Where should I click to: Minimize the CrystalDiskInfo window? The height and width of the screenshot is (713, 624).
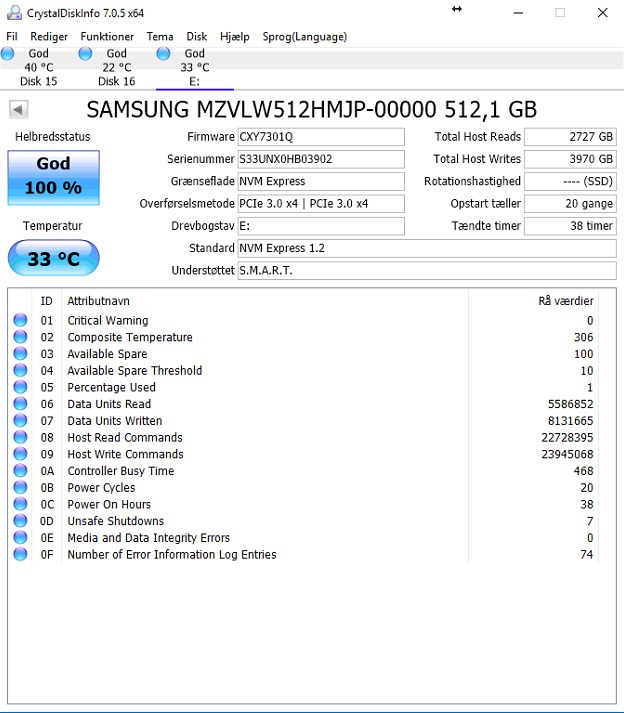coord(518,13)
